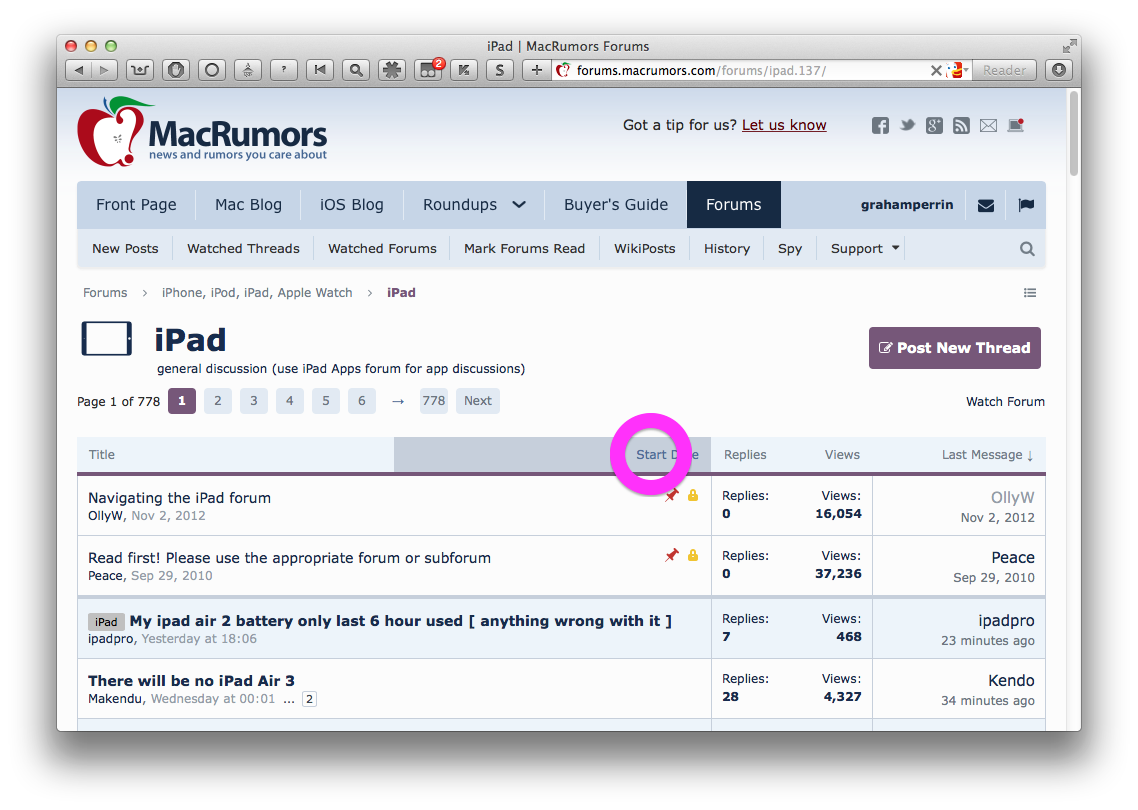Click pin icon on 'Navigating the iPad forum'

pos(672,495)
